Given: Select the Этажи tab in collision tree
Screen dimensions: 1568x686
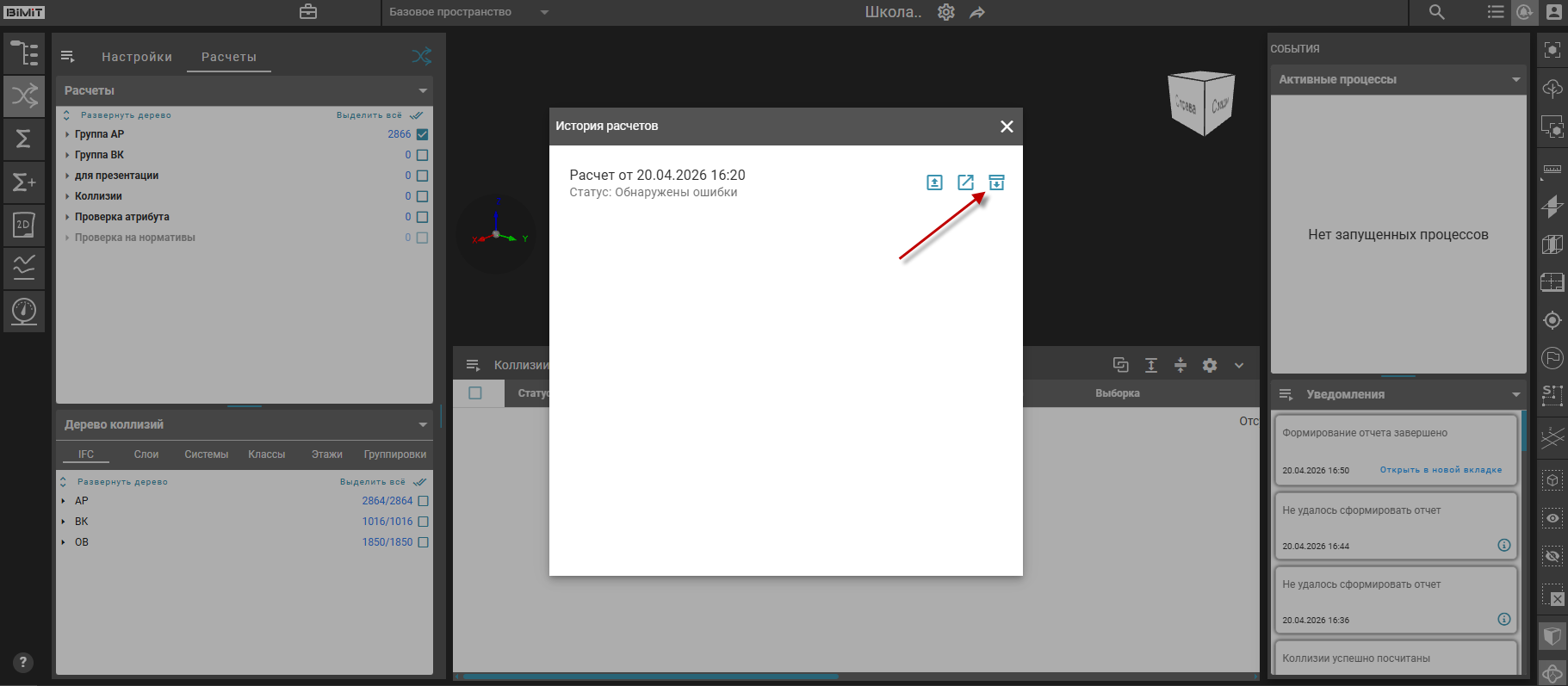Looking at the screenshot, I should tap(326, 454).
